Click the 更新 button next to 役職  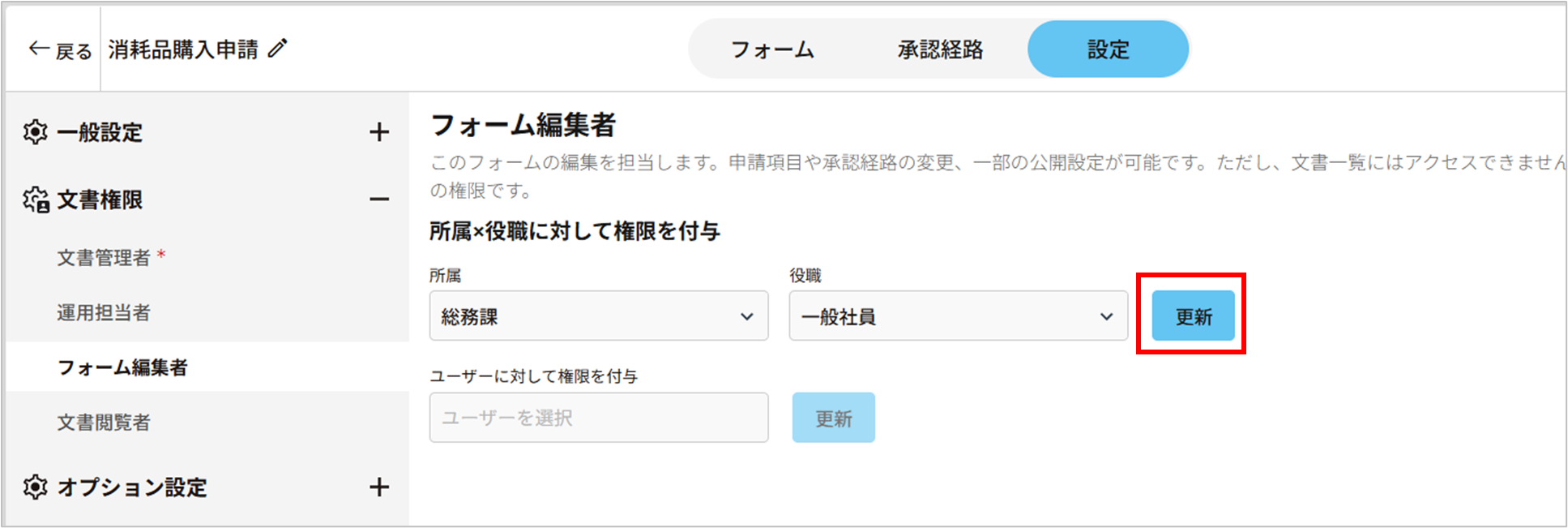[1194, 316]
